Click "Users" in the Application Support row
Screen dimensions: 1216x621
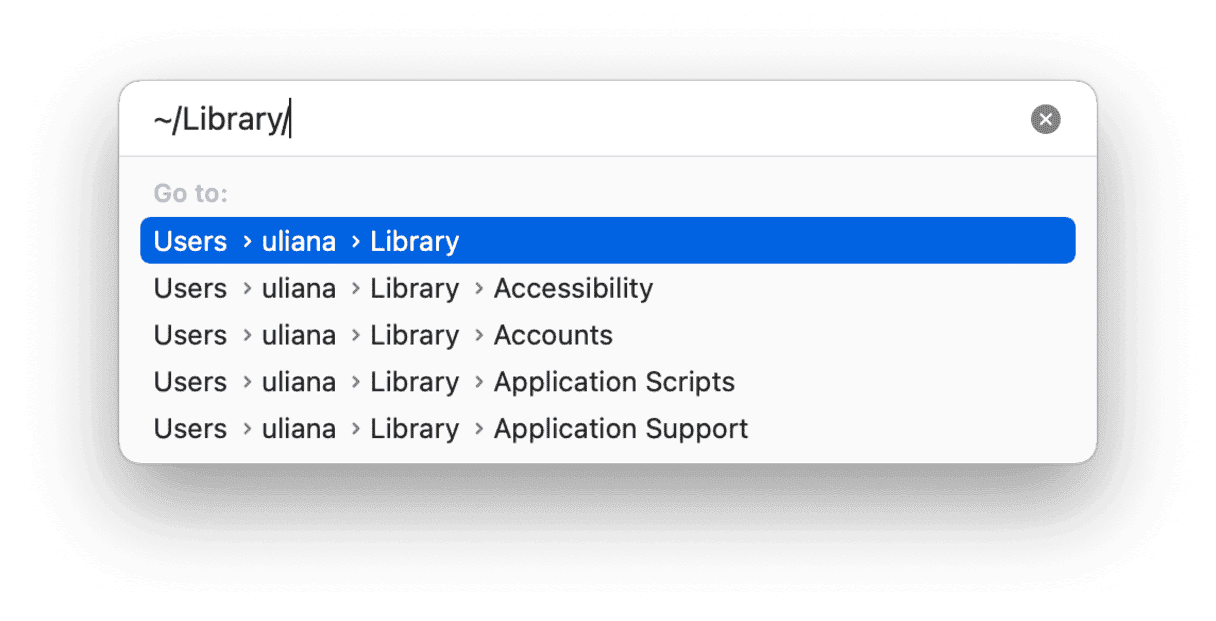click(190, 429)
